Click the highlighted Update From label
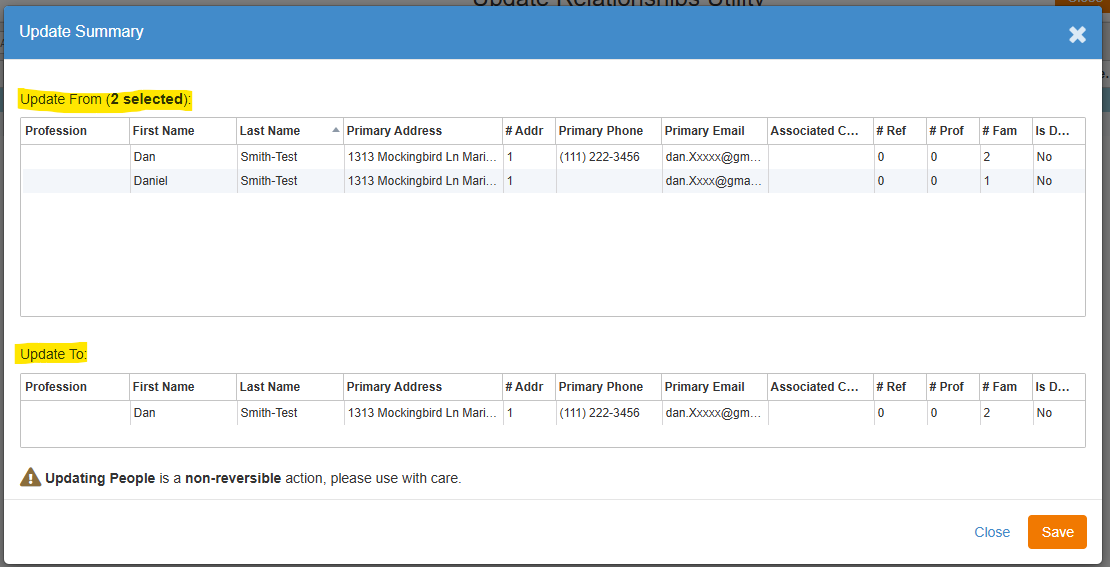This screenshot has width=1110, height=567. [105, 99]
